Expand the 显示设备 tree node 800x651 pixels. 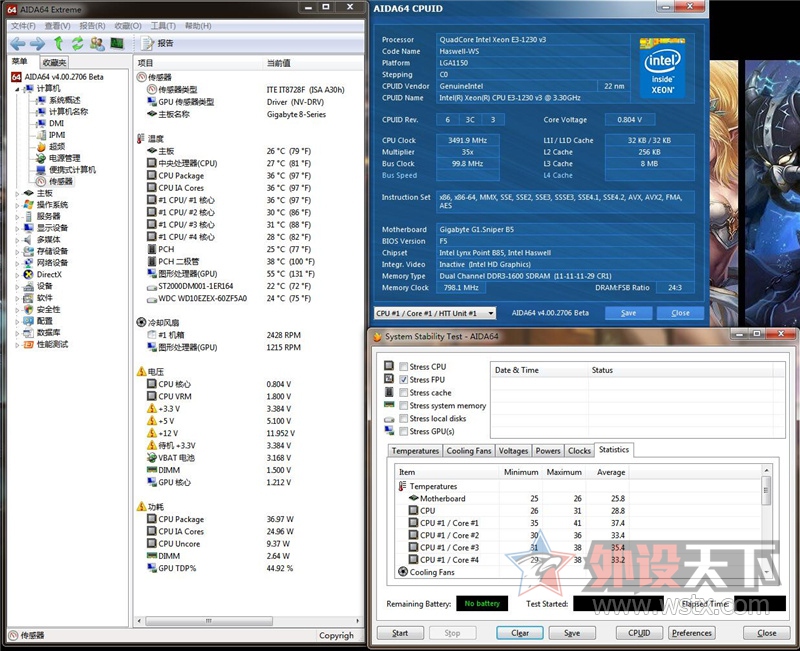click(17, 228)
